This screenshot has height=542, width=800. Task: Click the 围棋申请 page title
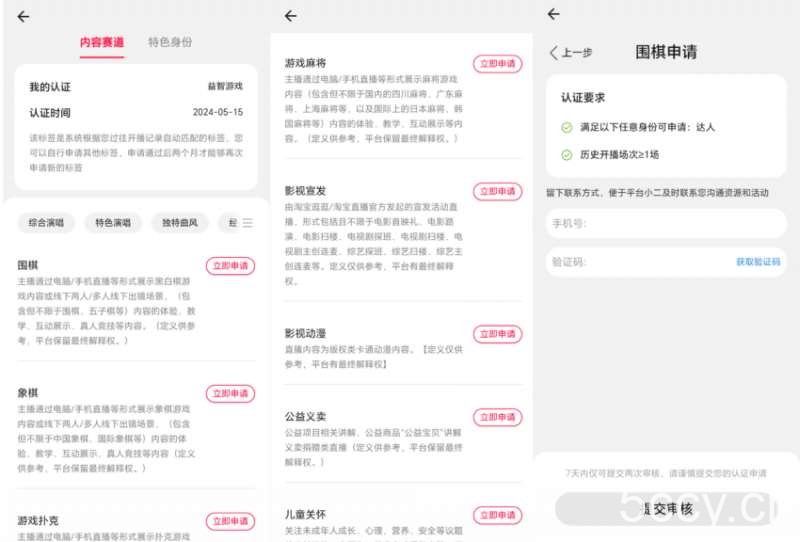click(x=666, y=52)
